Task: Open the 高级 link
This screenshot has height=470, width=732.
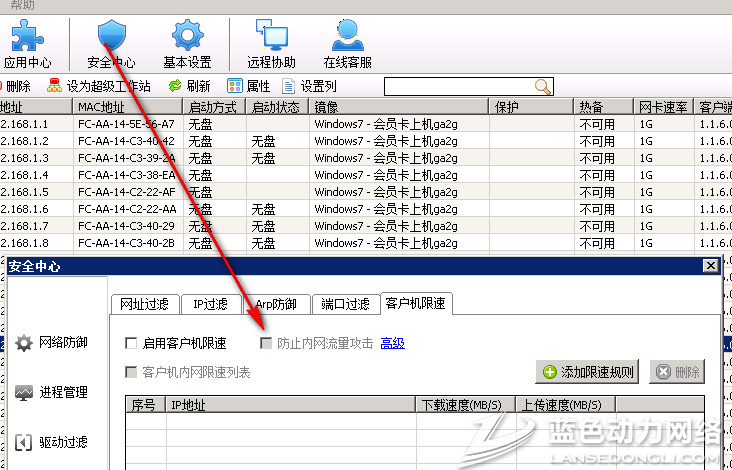Action: click(x=393, y=344)
